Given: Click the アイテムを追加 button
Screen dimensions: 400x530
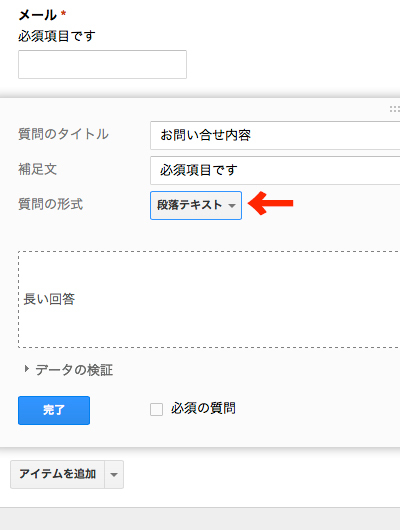Looking at the screenshot, I should click(x=57, y=475).
